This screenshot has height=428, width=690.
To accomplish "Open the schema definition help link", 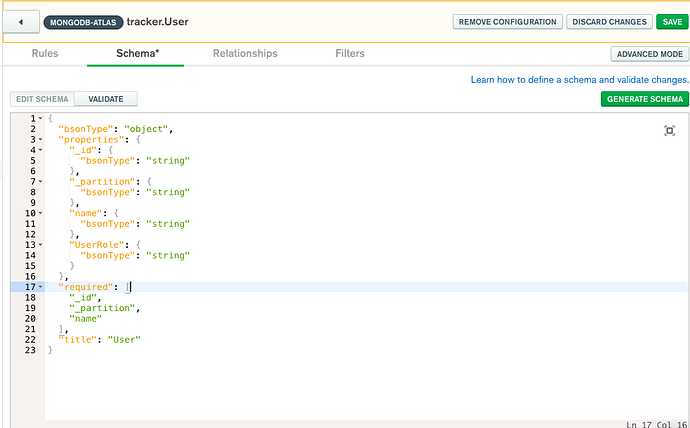I will click(x=580, y=79).
